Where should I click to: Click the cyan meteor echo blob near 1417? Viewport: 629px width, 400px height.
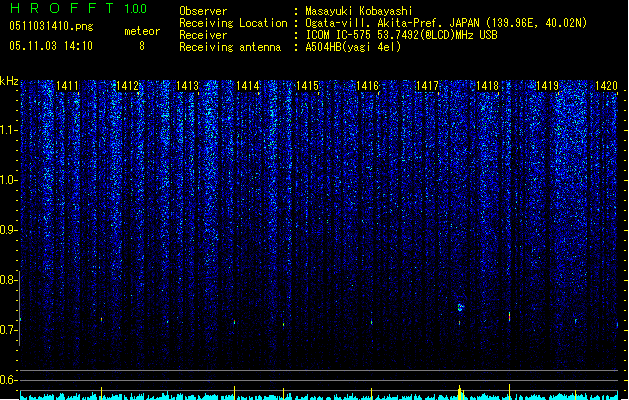[461, 307]
